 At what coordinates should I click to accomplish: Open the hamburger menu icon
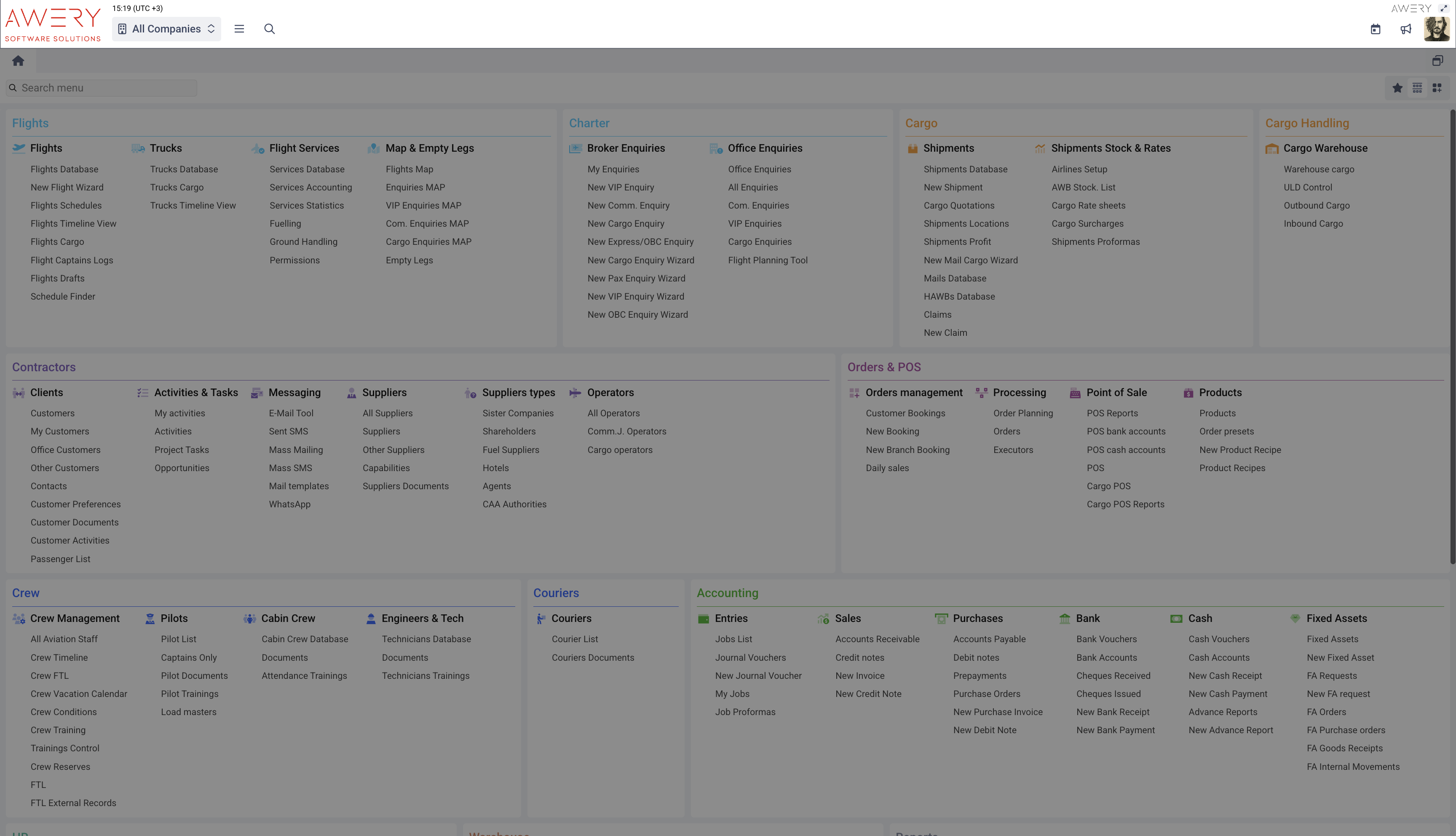239,29
